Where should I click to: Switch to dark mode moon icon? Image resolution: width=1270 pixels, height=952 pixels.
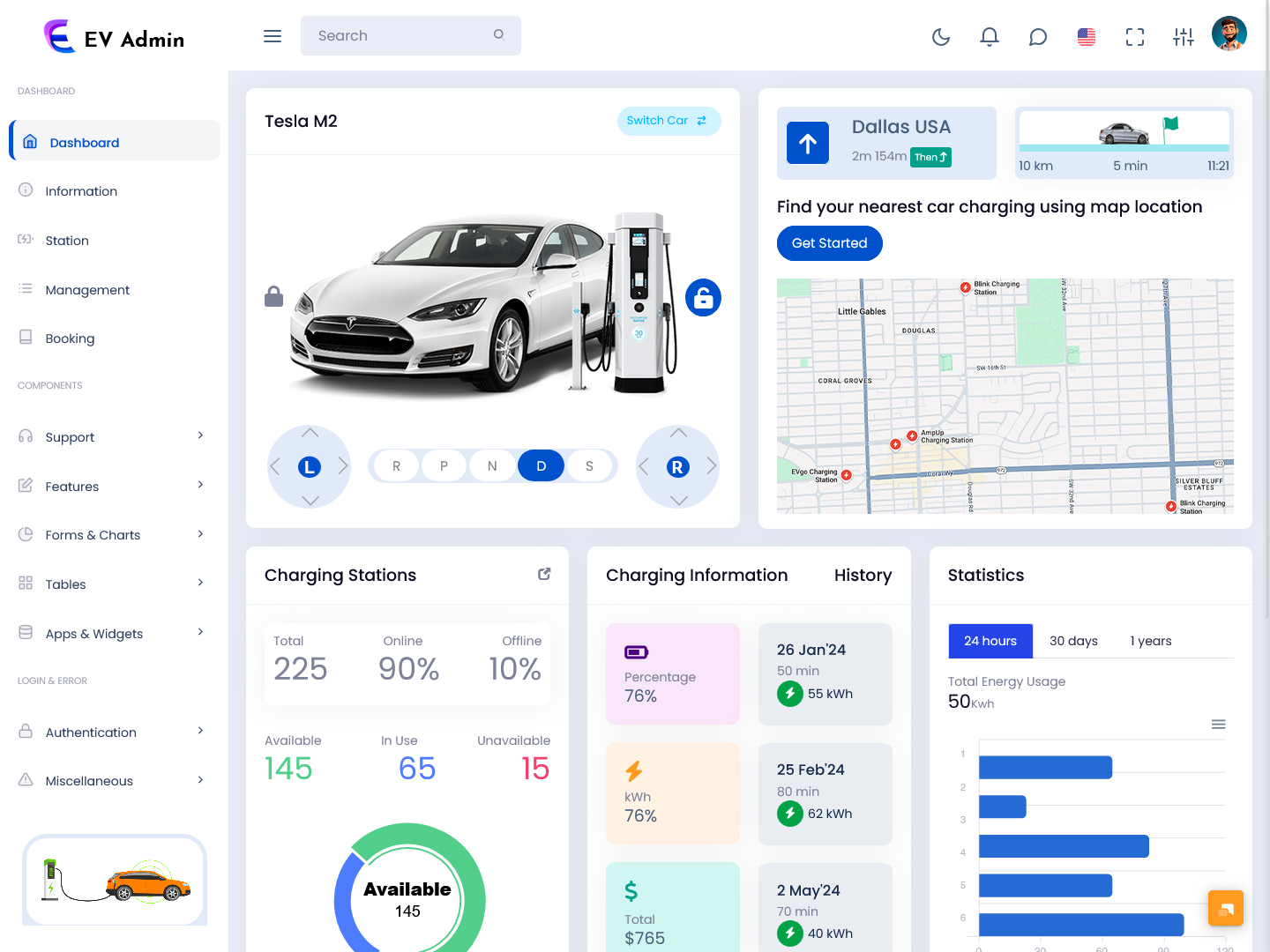(x=941, y=36)
